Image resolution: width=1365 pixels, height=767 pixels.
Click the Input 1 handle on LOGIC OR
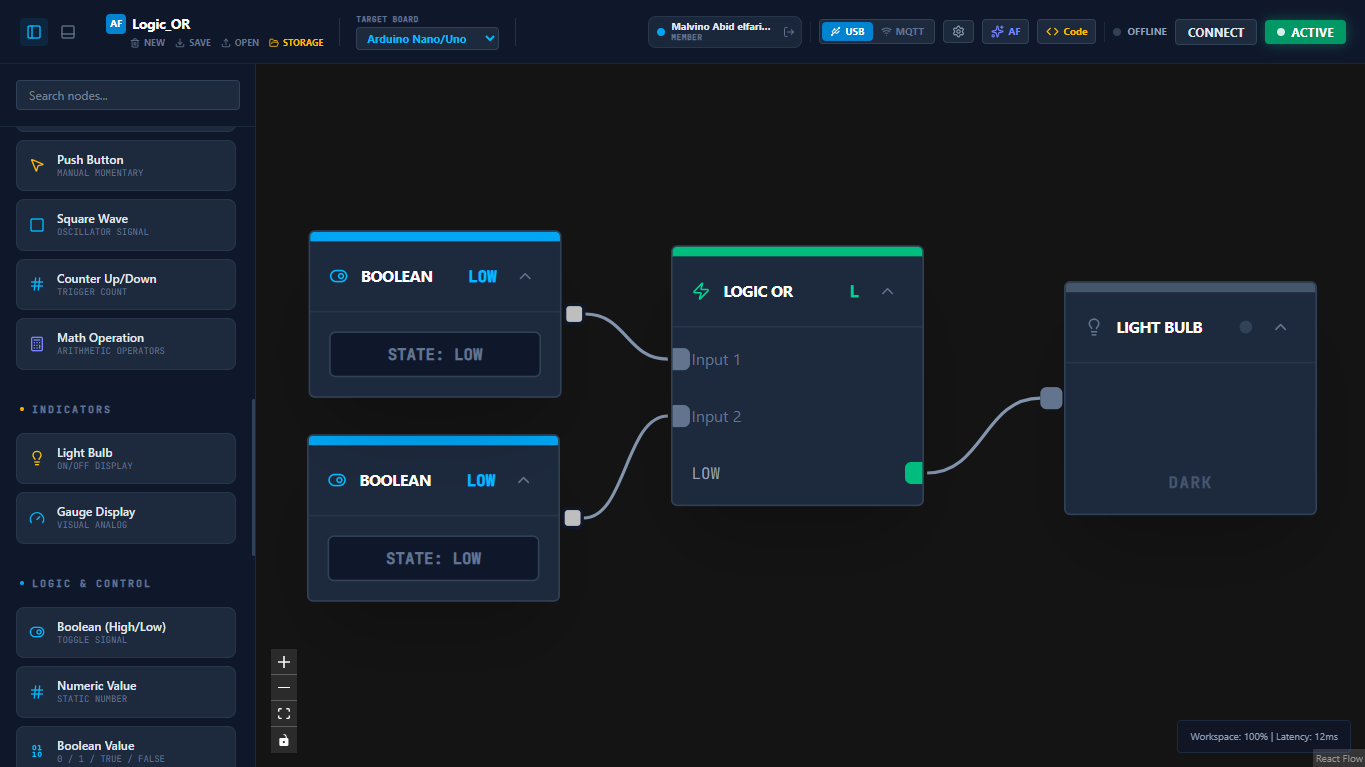tap(680, 359)
